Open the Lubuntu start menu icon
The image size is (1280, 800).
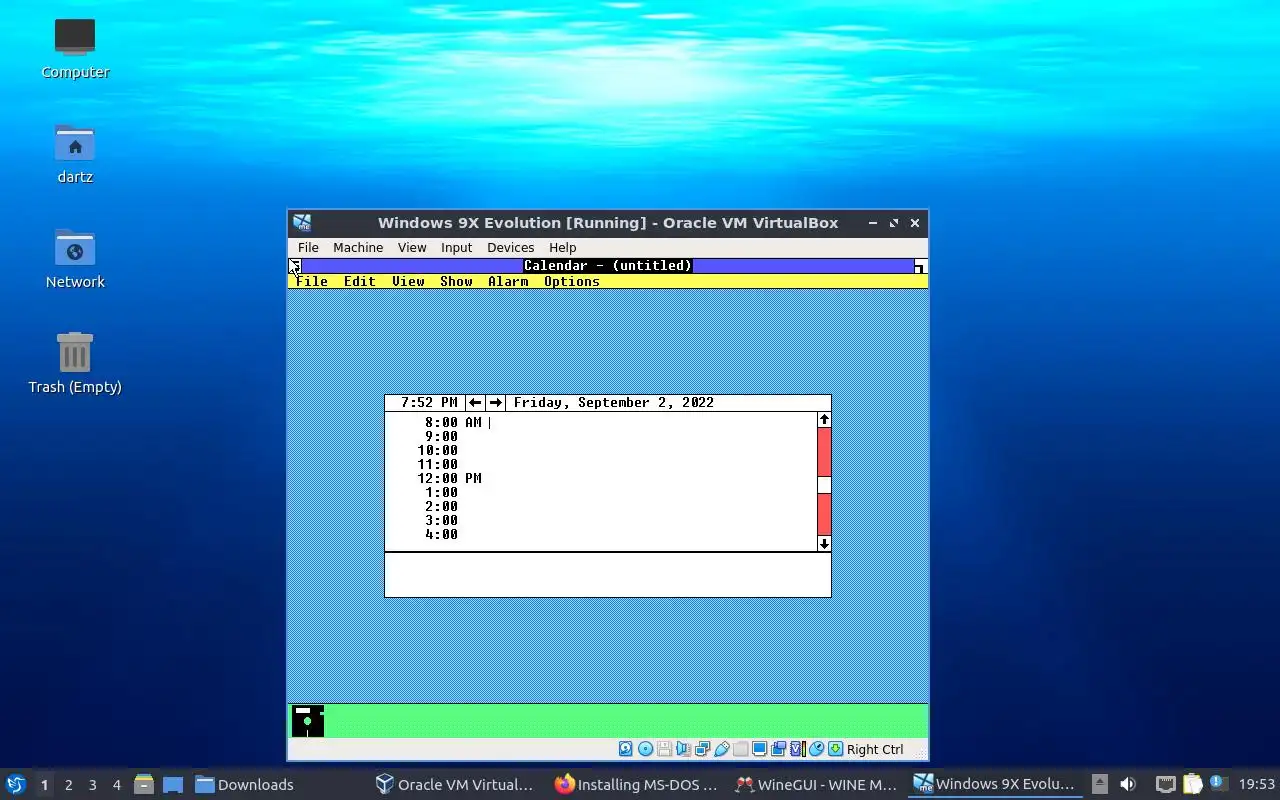click(x=16, y=784)
